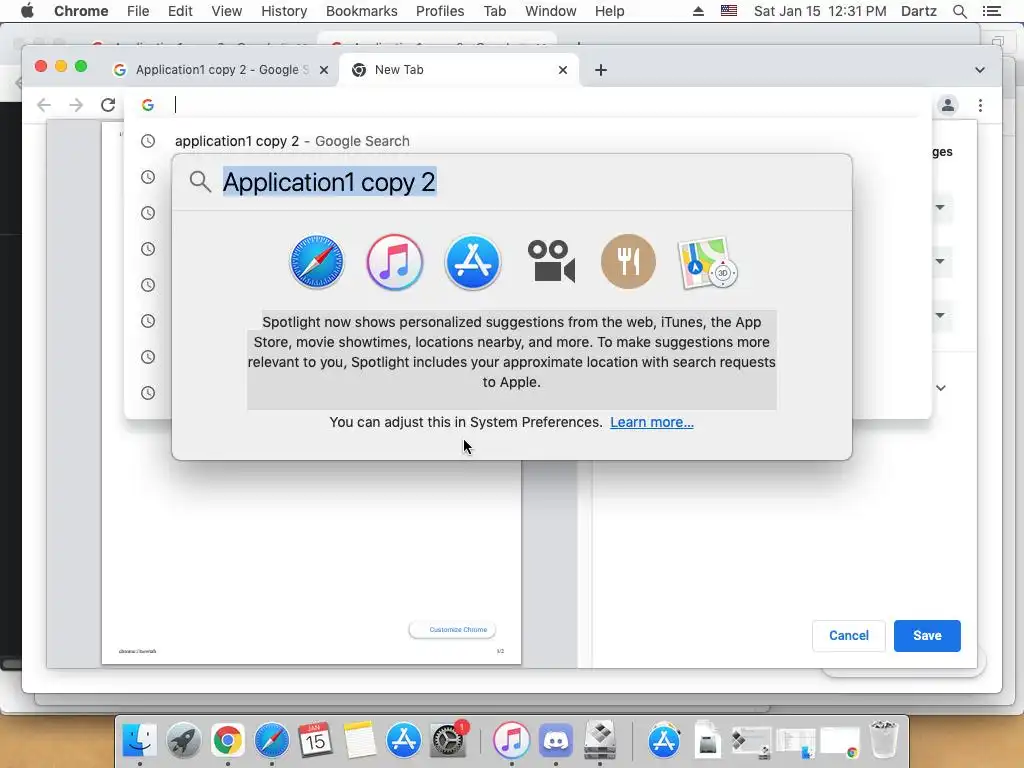Viewport: 1024px width, 768px height.
Task: Open the Window menu
Action: pyautogui.click(x=551, y=11)
